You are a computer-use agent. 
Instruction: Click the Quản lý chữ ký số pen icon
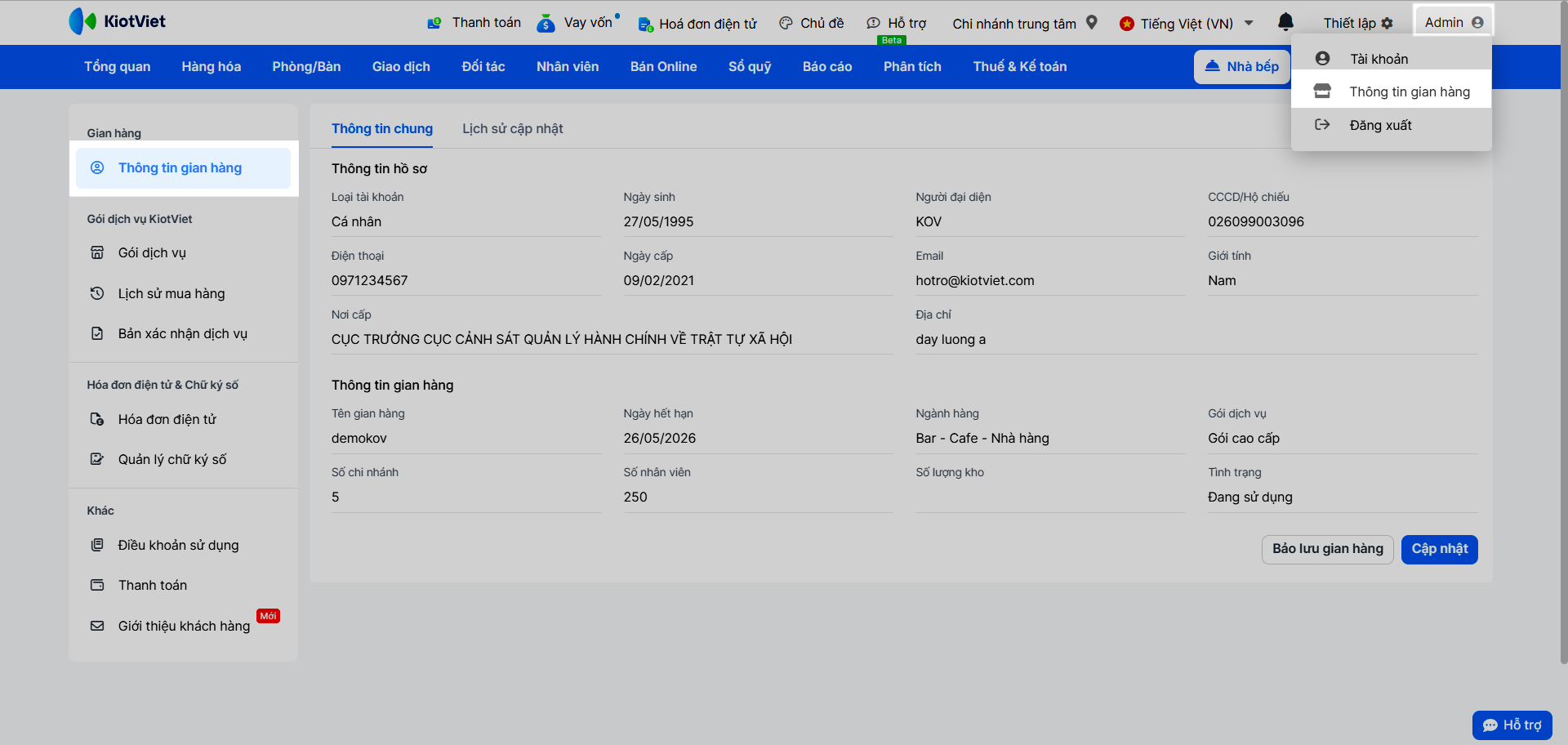click(97, 459)
